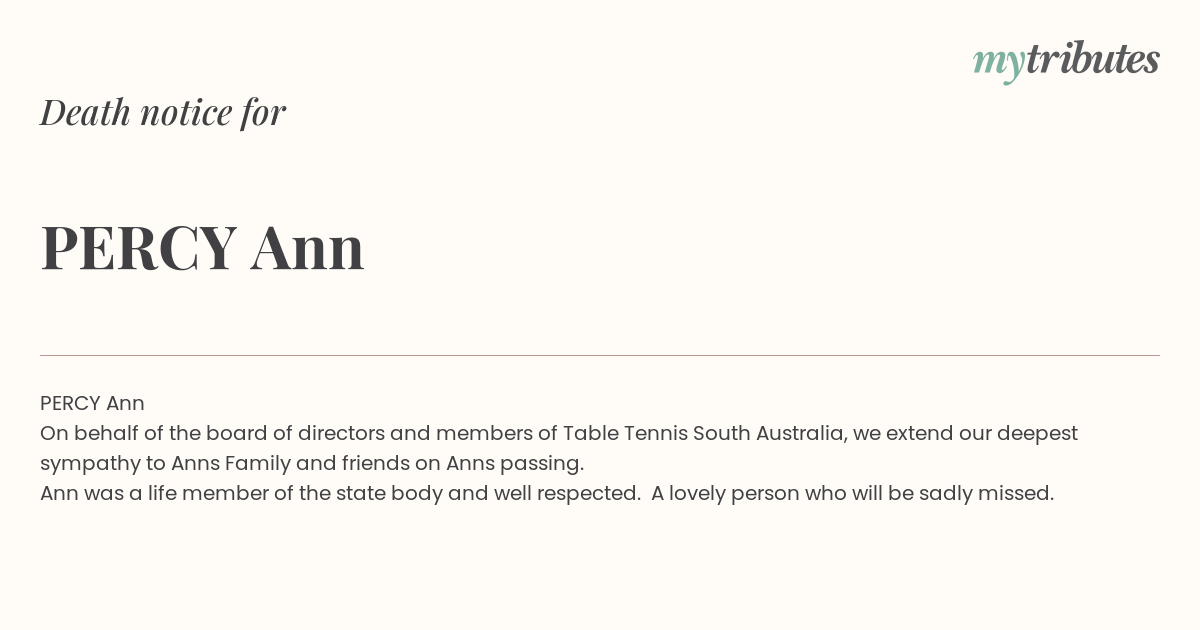Open the mytributes logo
The height and width of the screenshot is (630, 1200).
pyautogui.click(x=1066, y=61)
